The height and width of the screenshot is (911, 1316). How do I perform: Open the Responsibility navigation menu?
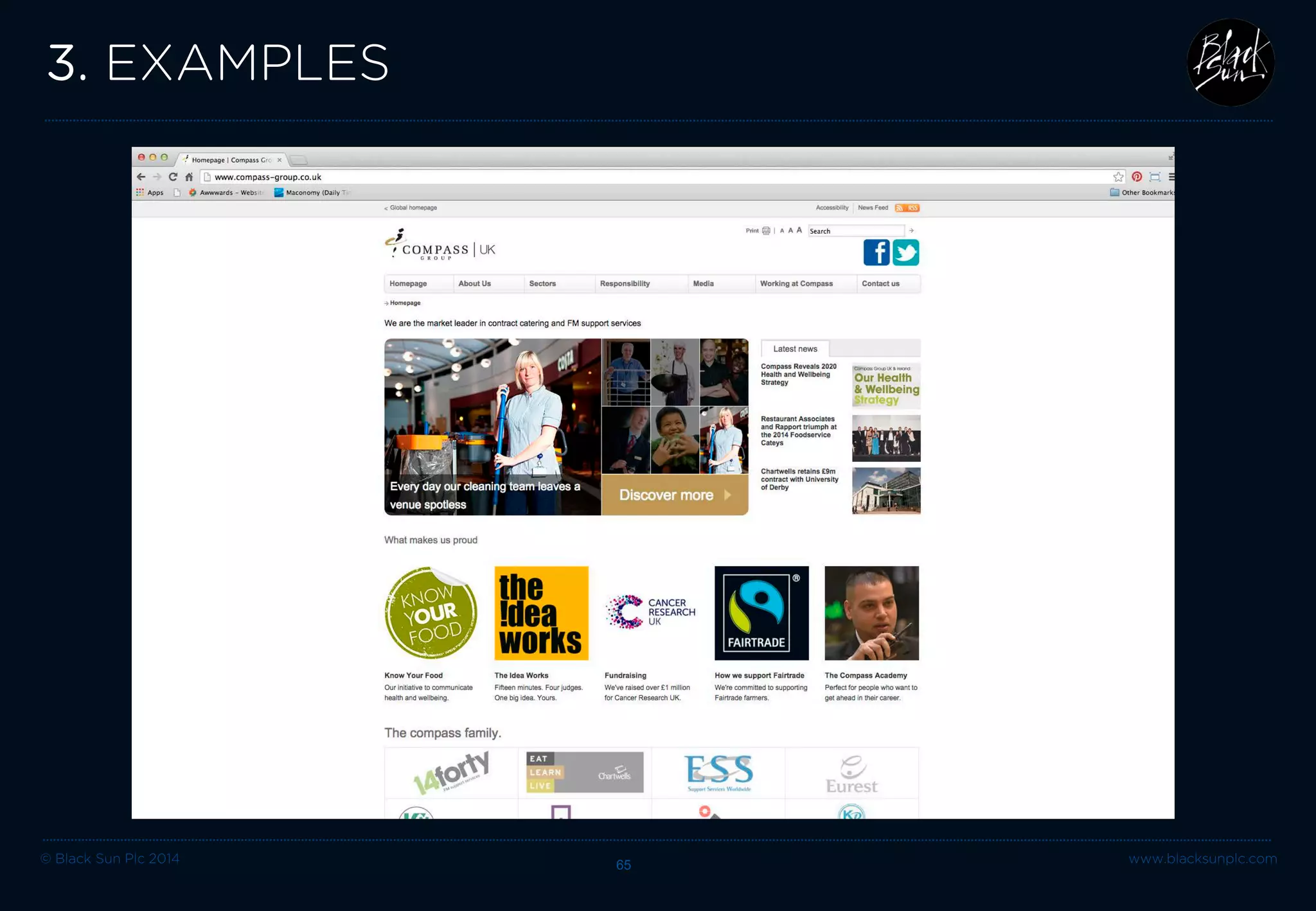click(625, 283)
